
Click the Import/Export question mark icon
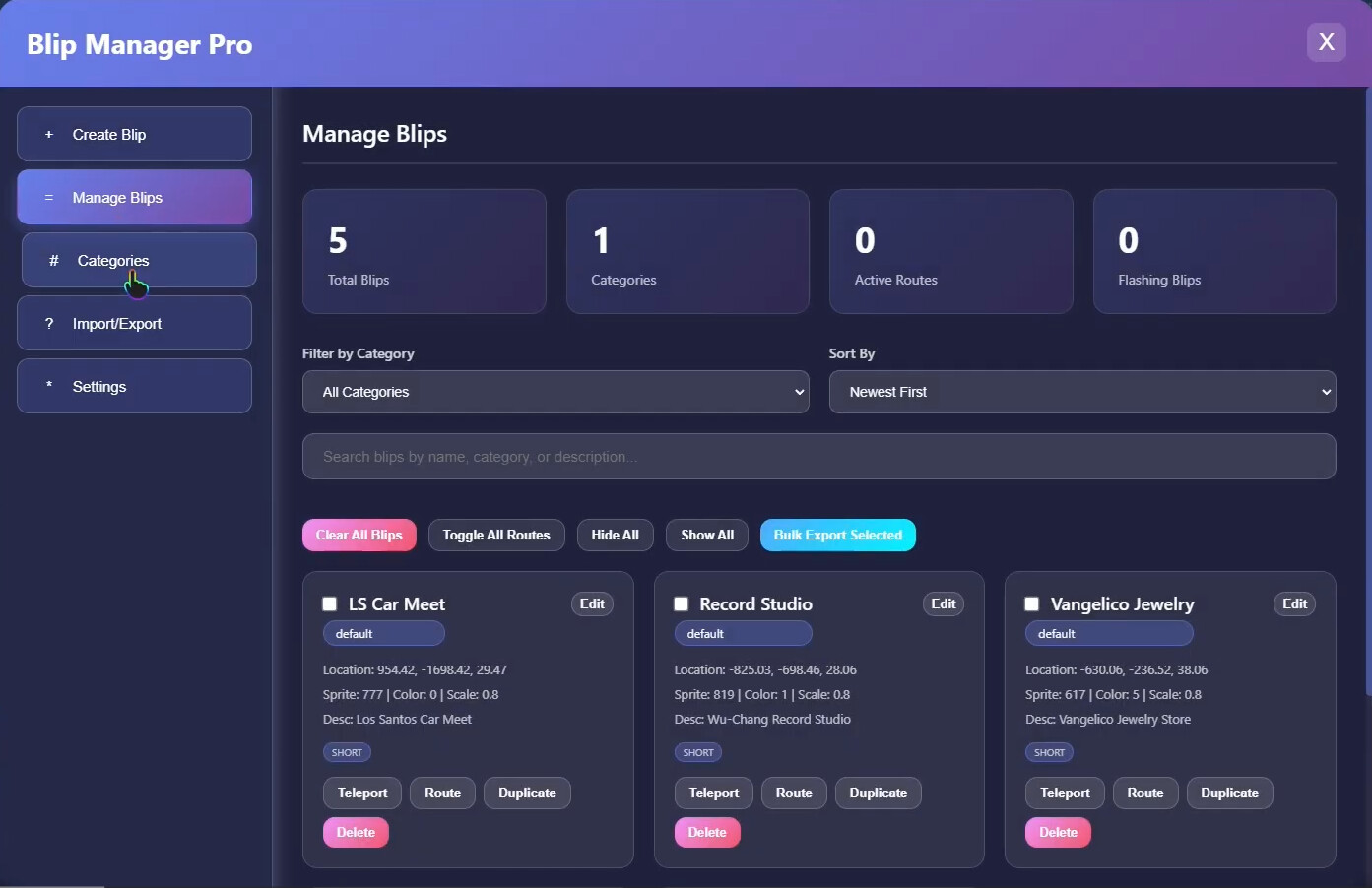click(48, 323)
